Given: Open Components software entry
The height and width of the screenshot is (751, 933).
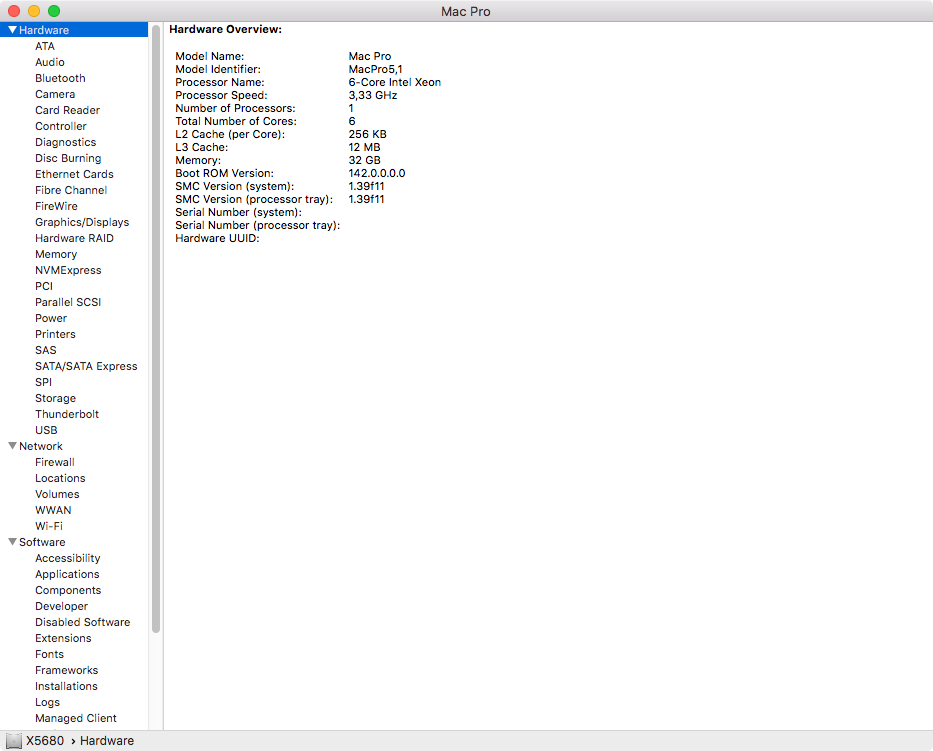Looking at the screenshot, I should [68, 591].
